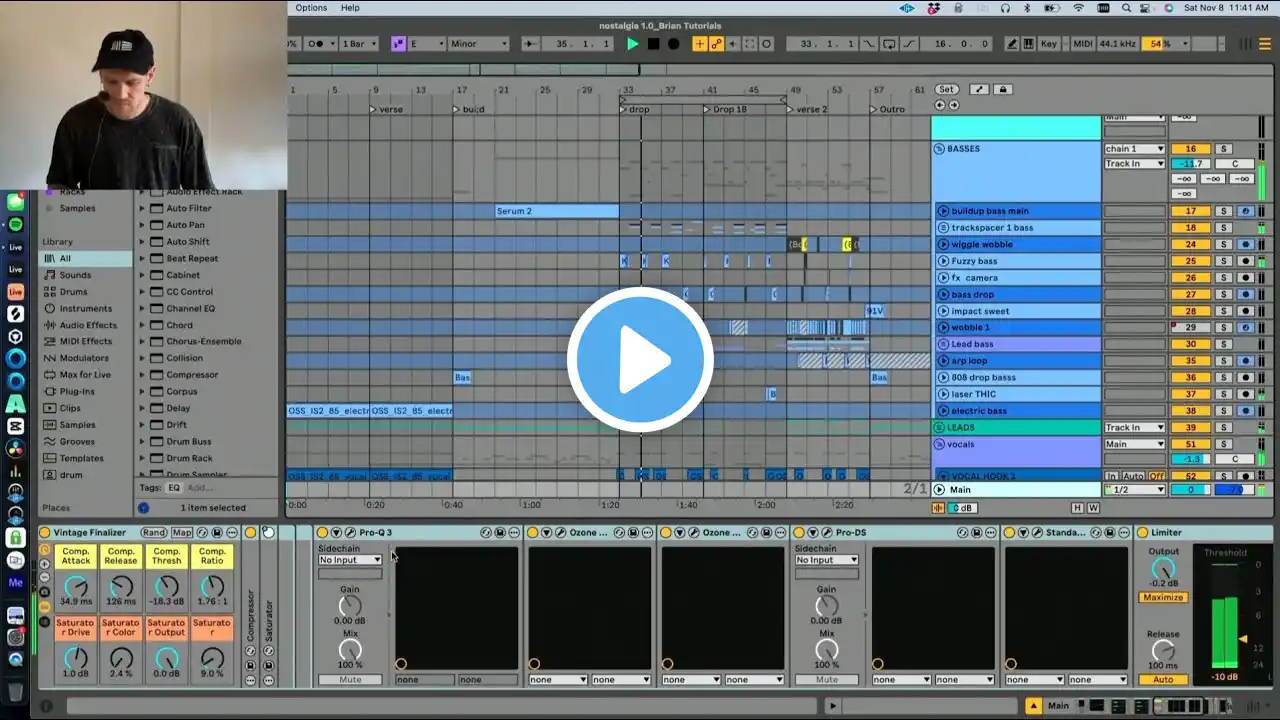Click the Stop button in transport
Viewport: 1280px width, 720px height.
click(653, 44)
